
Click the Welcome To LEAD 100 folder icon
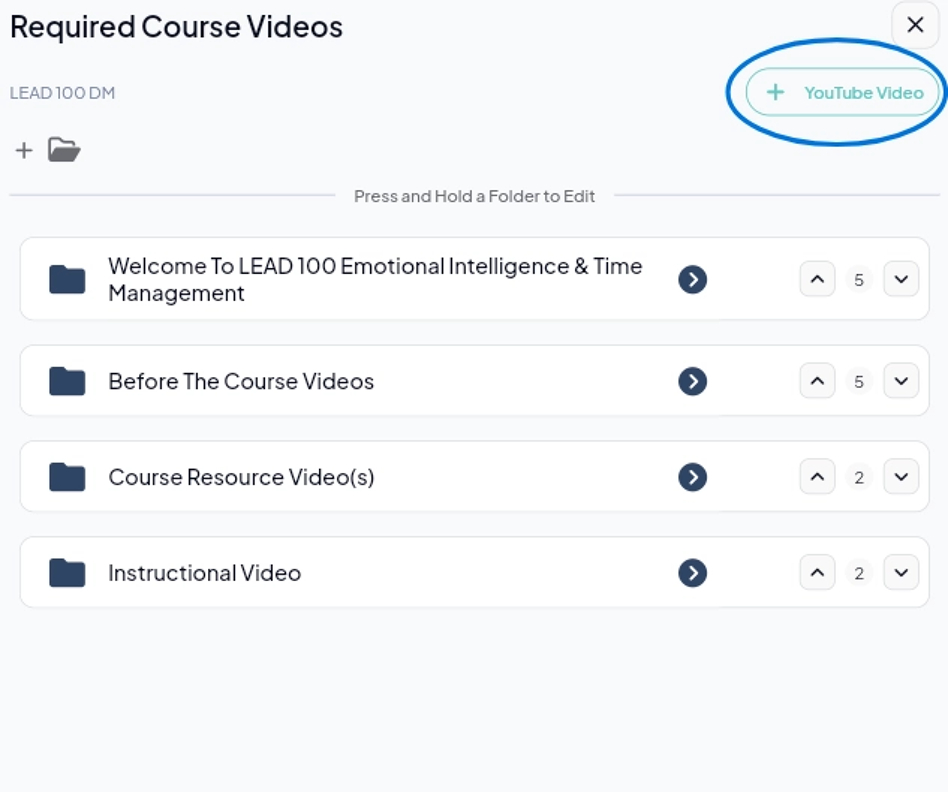click(67, 280)
